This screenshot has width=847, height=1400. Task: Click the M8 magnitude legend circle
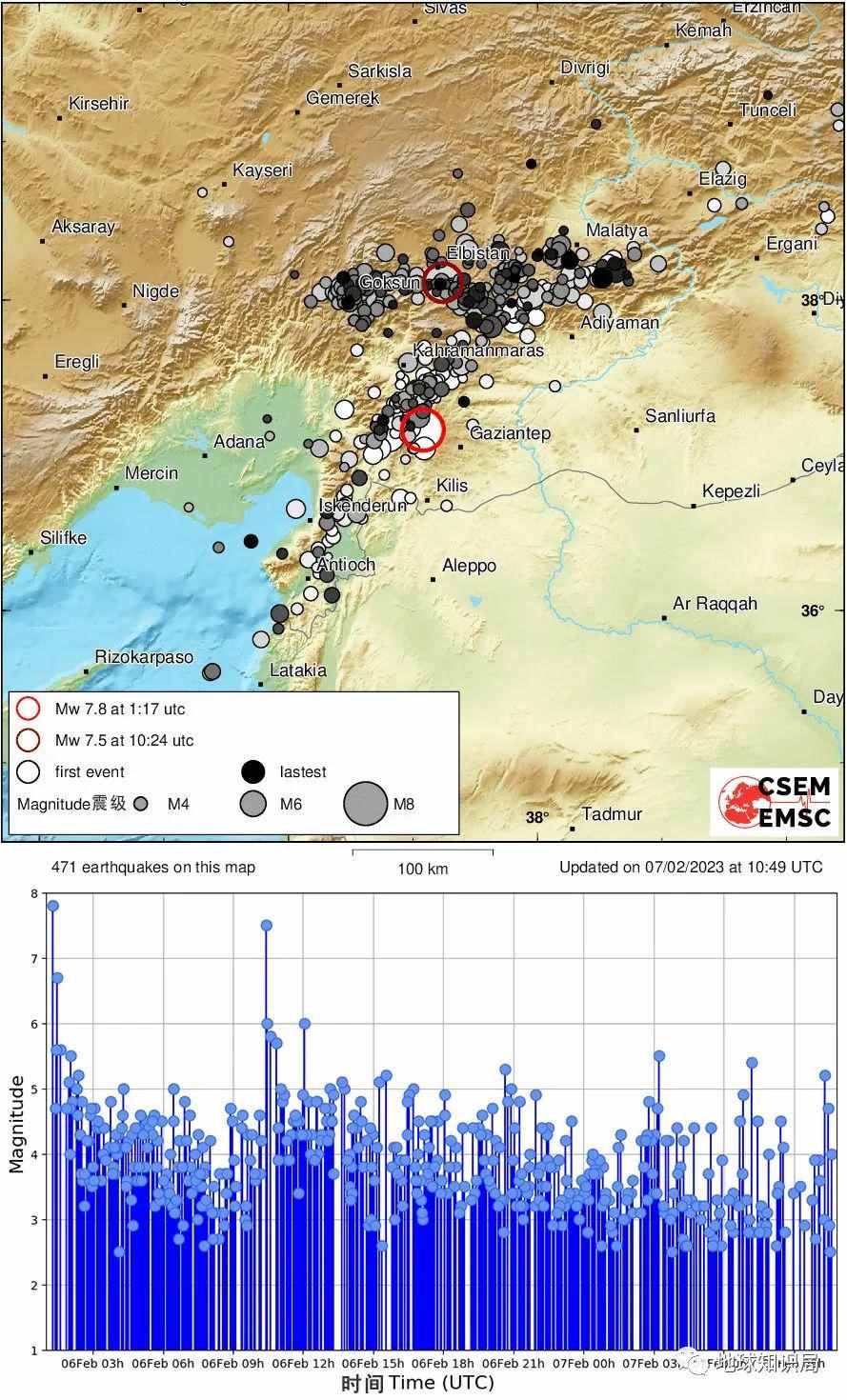click(366, 804)
